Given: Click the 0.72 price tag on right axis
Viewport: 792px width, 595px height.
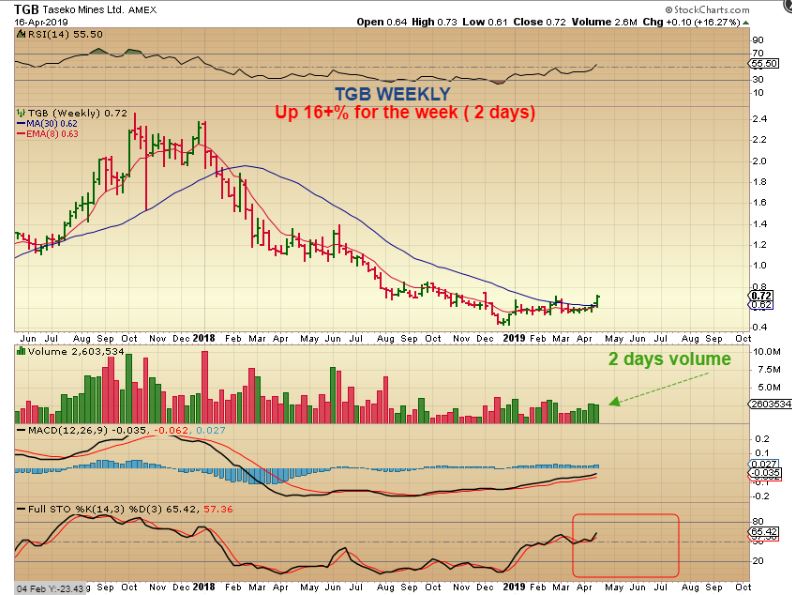Looking at the screenshot, I should pos(761,296).
